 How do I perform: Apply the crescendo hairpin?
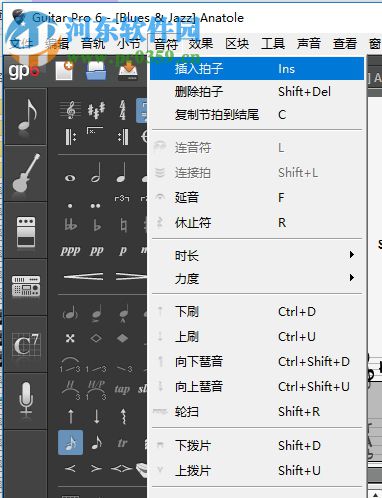(x=83, y=277)
